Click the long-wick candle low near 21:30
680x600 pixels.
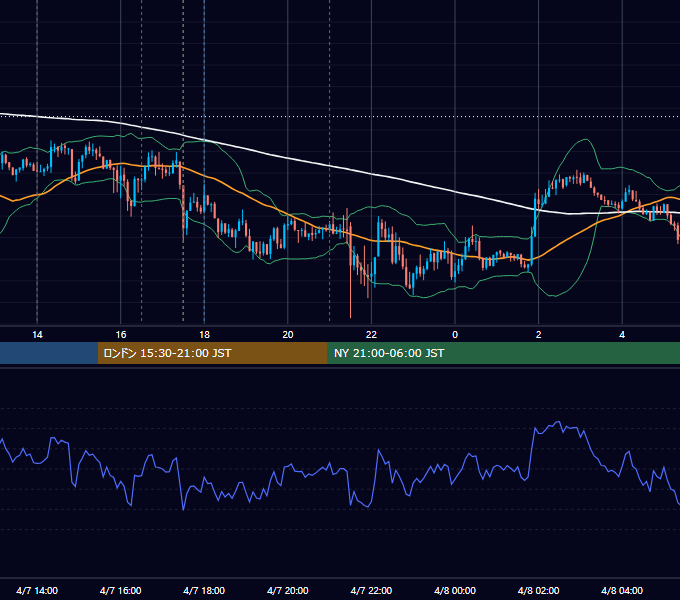click(x=350, y=316)
